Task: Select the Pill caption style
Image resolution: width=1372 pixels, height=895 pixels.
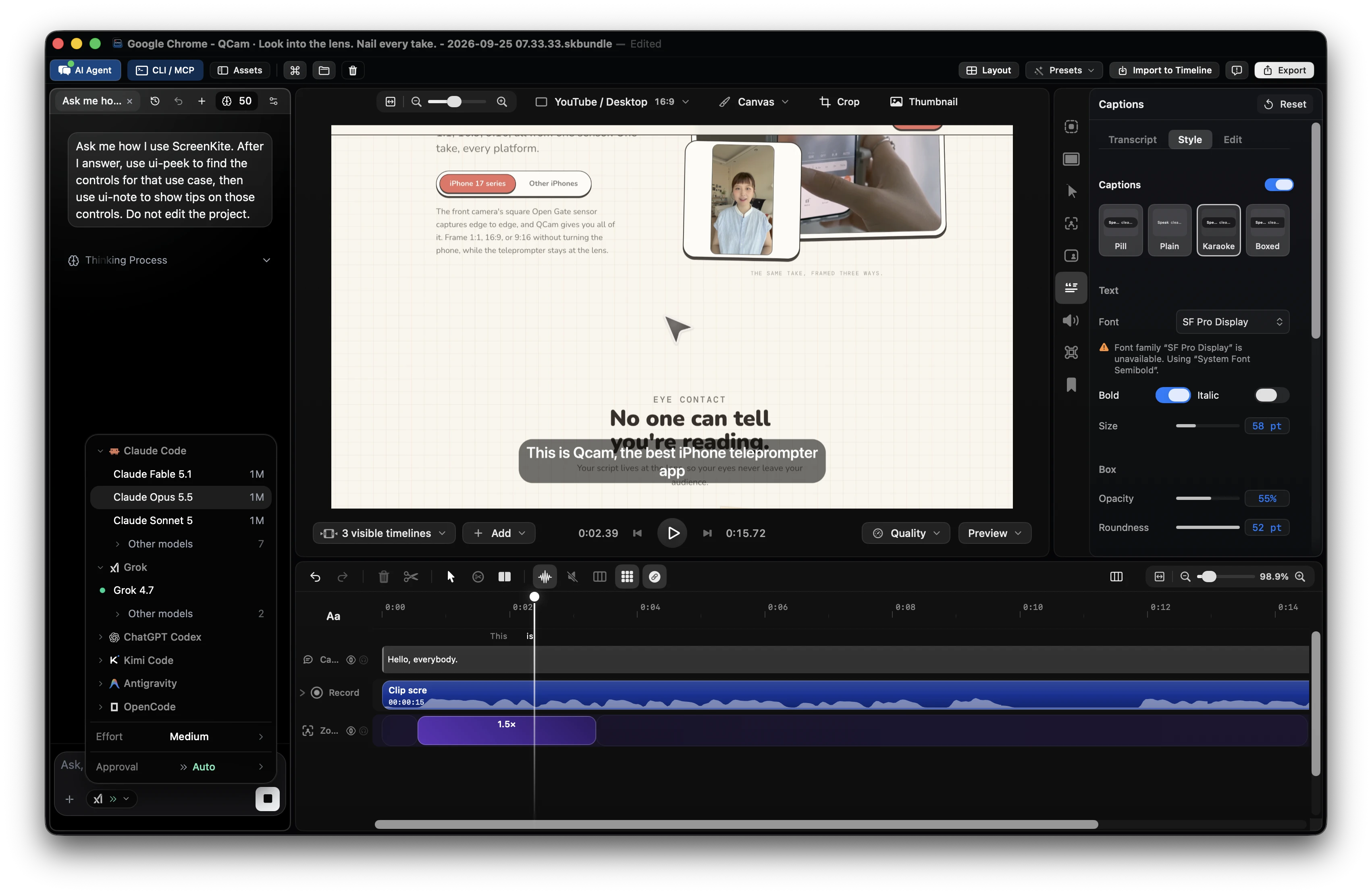Action: click(1120, 230)
